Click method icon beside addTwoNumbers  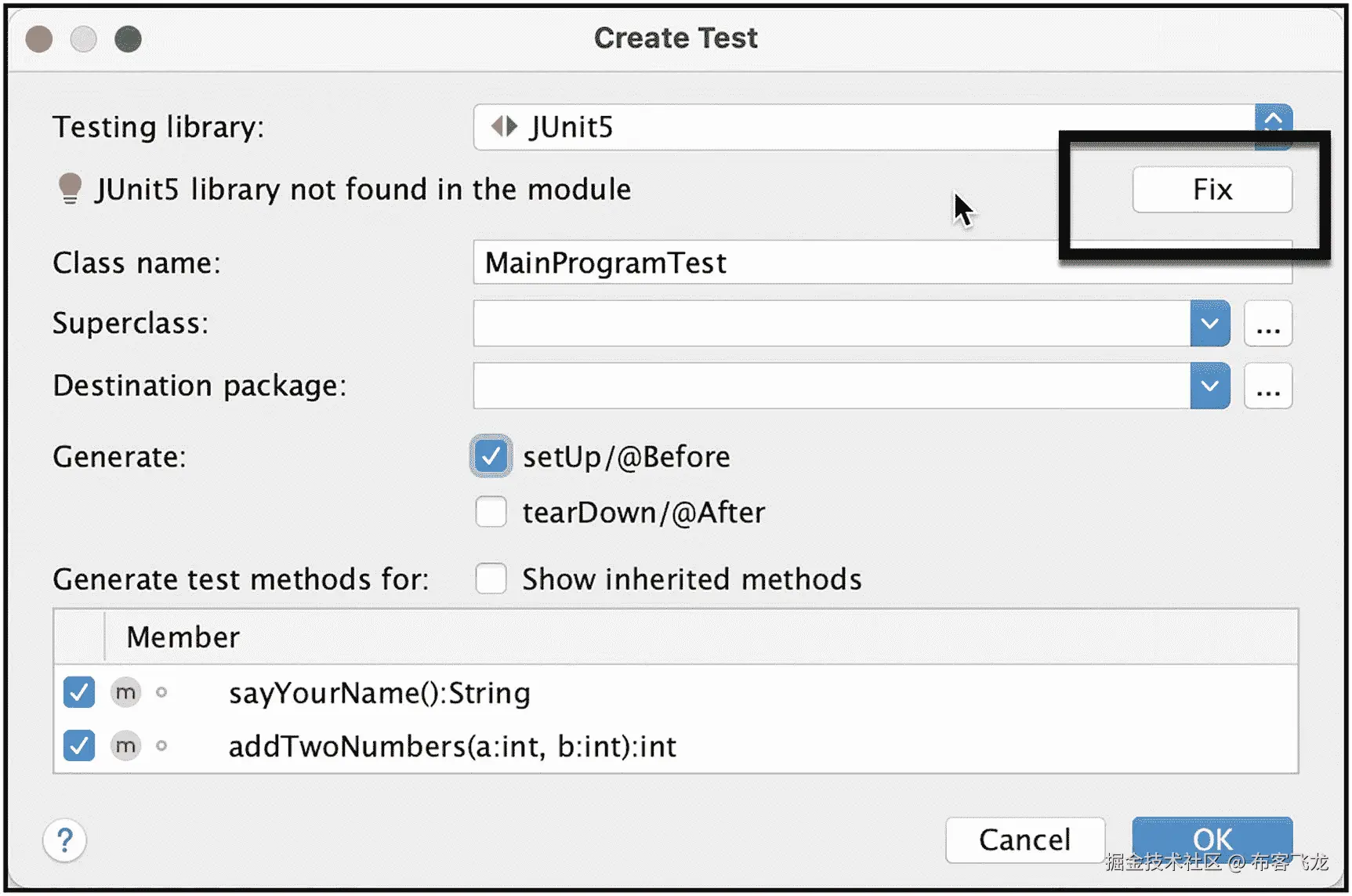[125, 746]
